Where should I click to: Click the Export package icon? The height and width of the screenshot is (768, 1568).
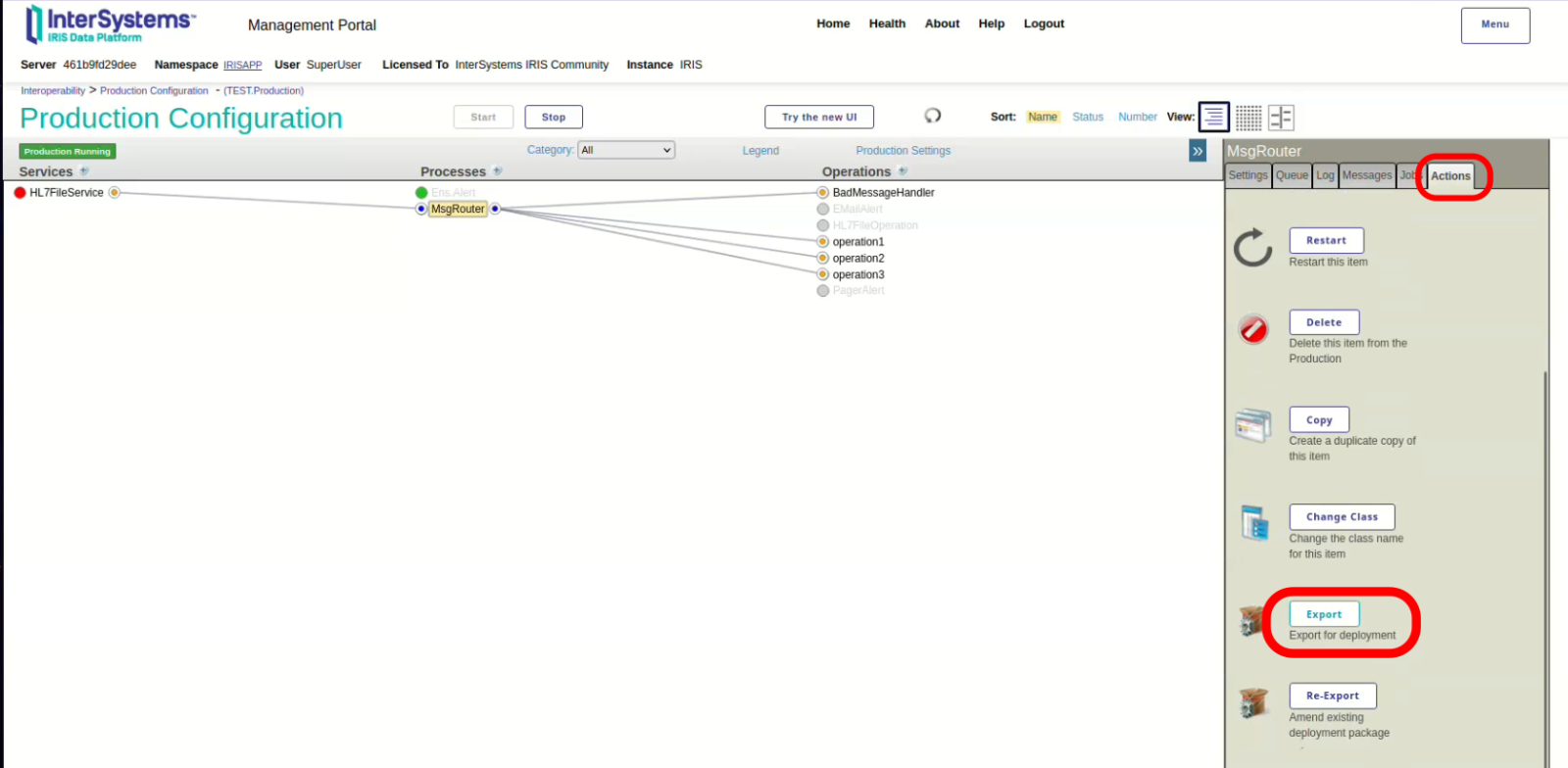pos(1253,620)
